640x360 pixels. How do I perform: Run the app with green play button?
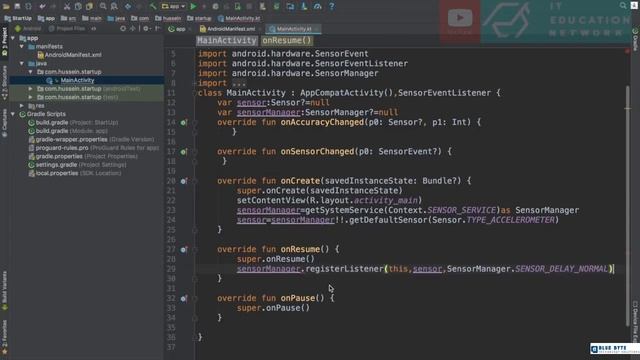(193, 6)
